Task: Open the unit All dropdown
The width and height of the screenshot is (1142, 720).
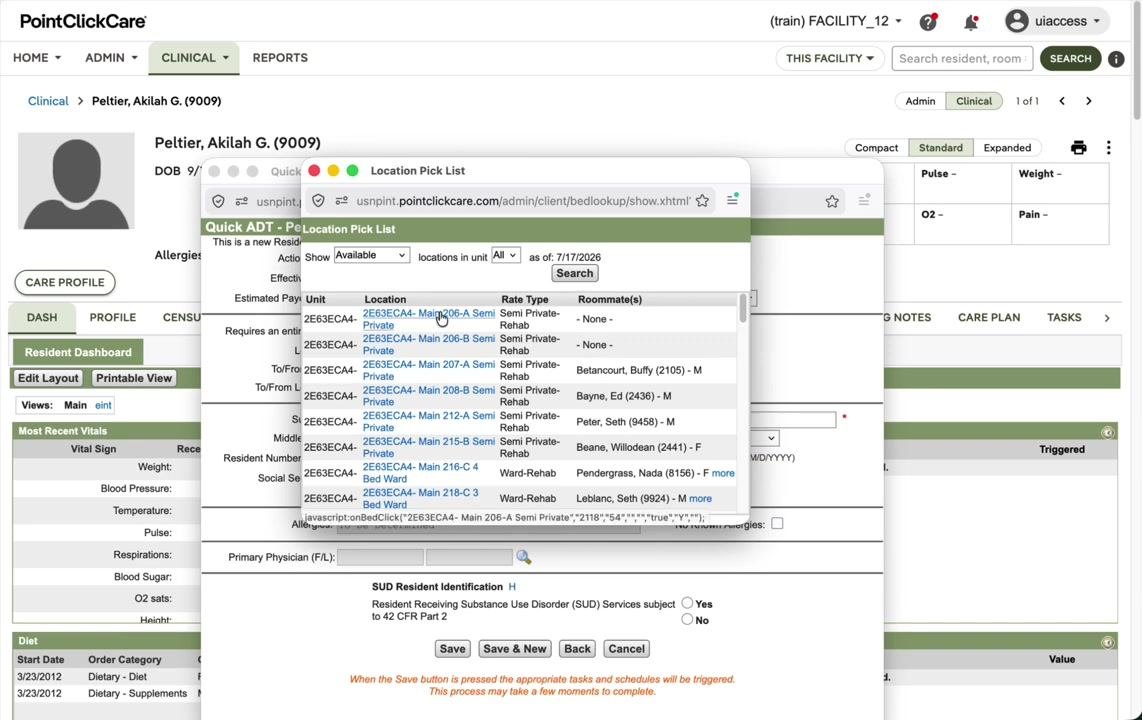Action: coord(505,255)
